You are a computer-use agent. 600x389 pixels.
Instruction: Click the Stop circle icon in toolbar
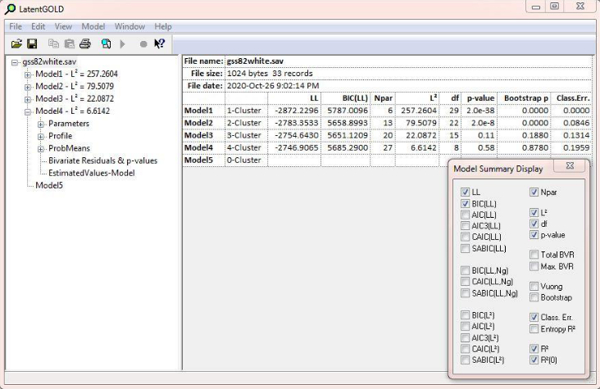(143, 44)
